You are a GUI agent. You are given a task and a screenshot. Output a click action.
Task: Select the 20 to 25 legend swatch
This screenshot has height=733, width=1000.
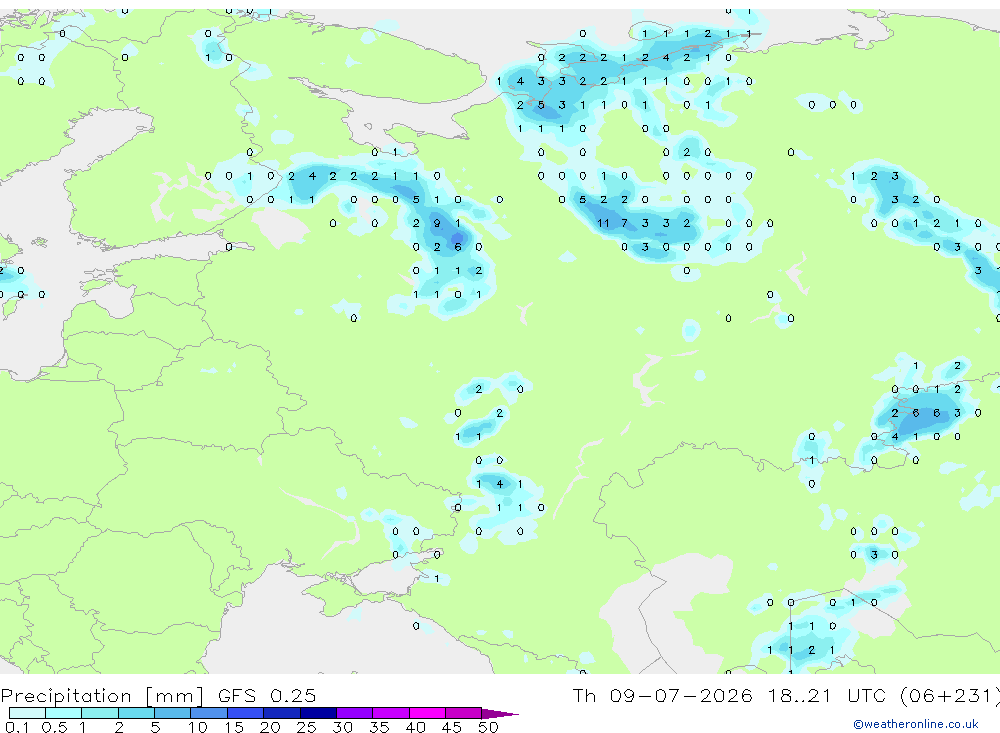point(282,713)
